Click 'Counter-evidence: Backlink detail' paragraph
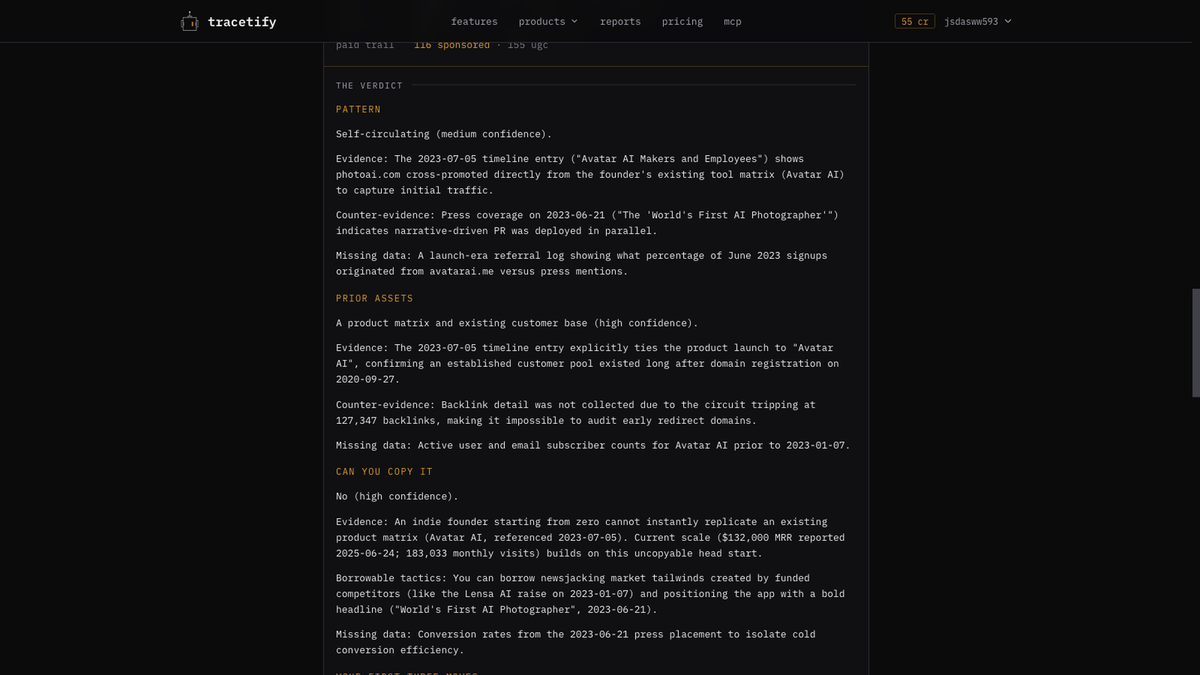Image resolution: width=1200 pixels, height=675 pixels. point(576,413)
